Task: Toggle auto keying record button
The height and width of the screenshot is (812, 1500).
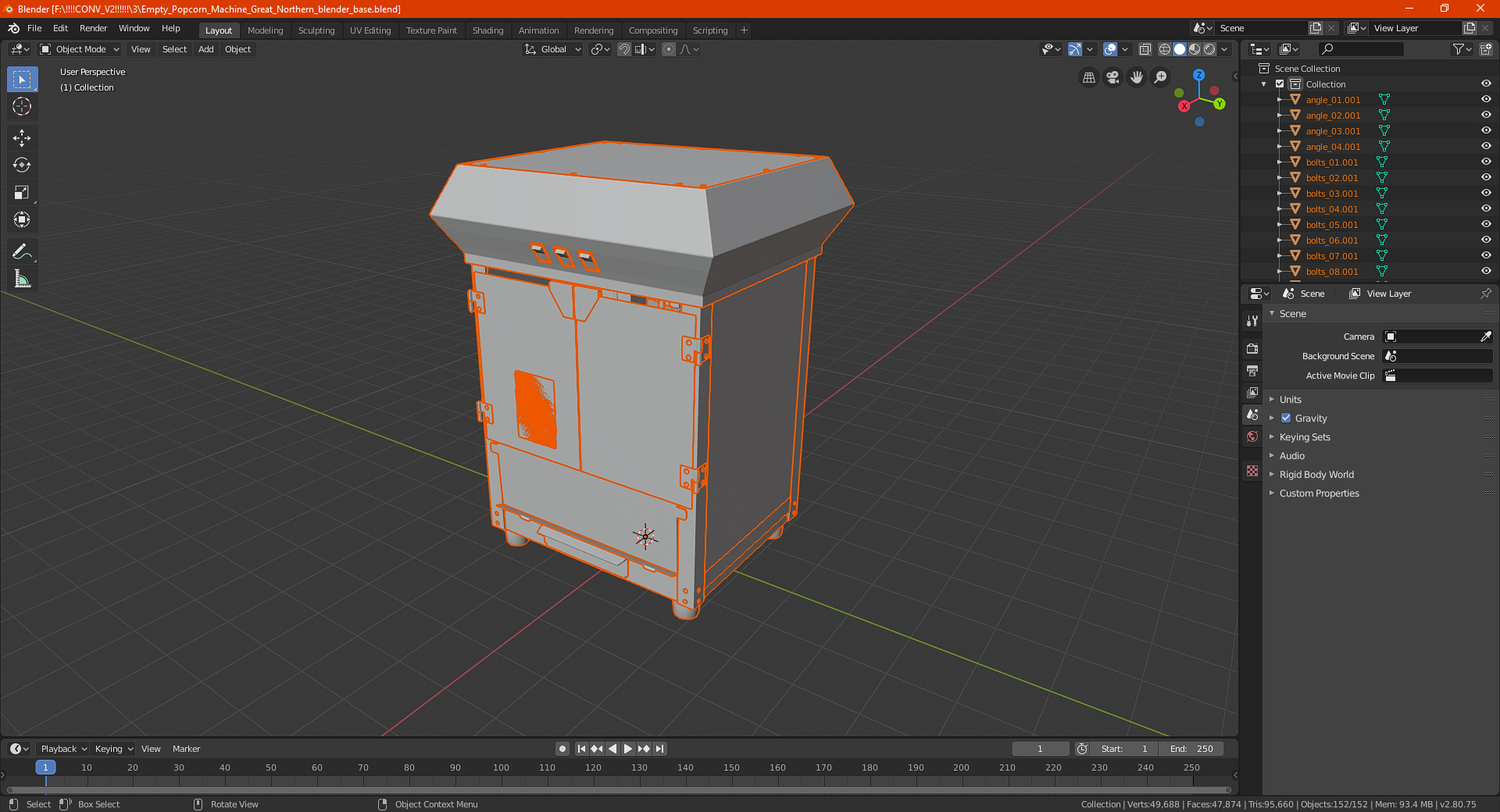Action: [x=562, y=749]
